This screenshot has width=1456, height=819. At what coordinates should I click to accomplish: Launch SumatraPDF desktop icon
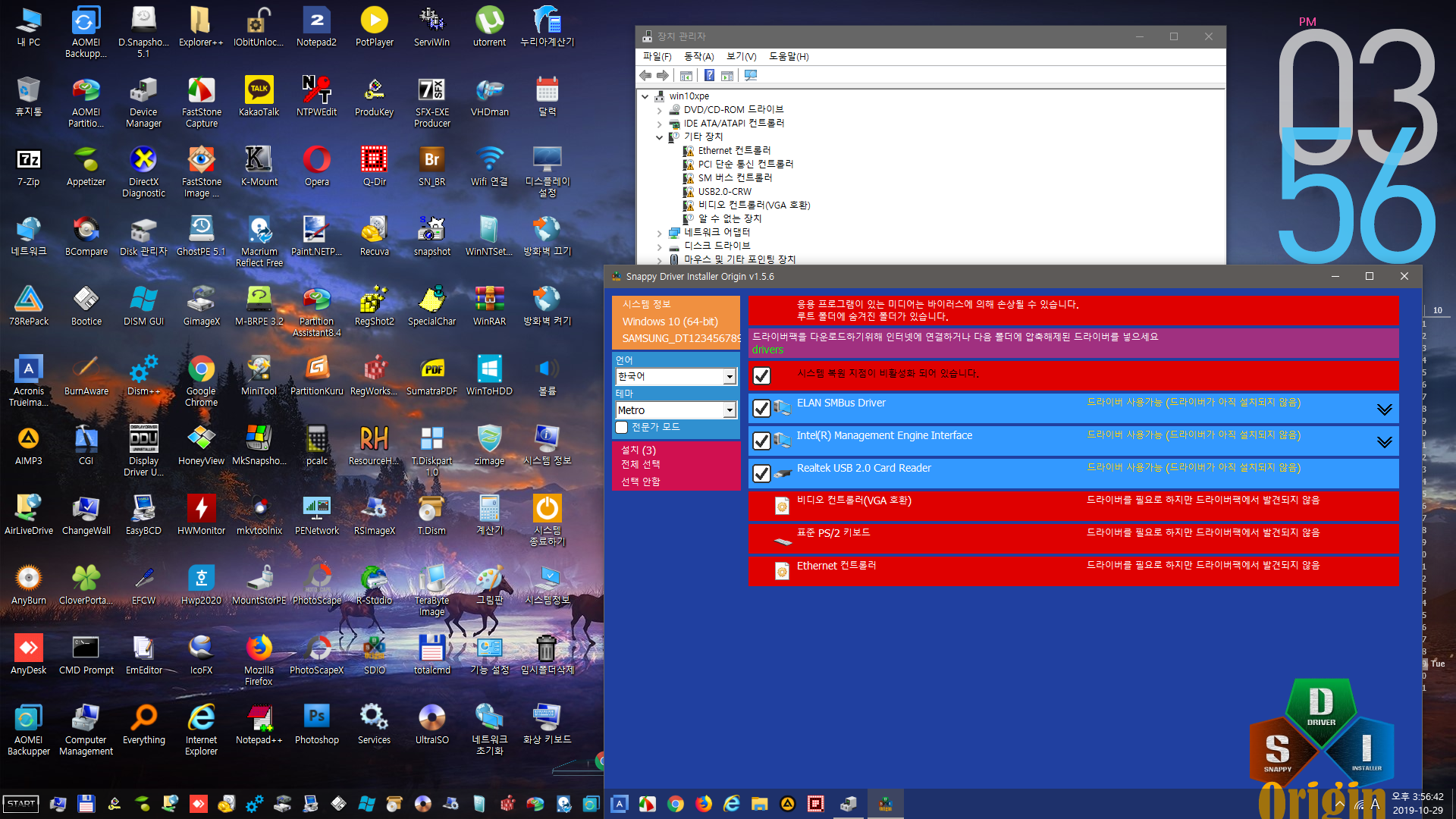431,375
